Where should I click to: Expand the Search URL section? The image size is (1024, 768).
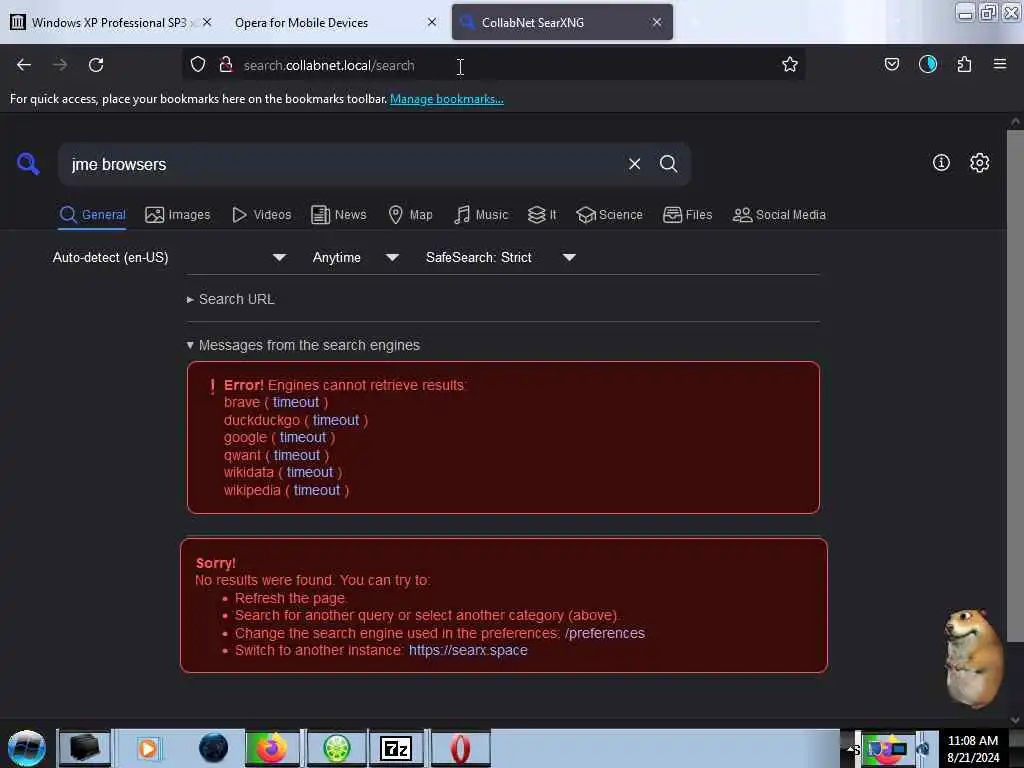(x=231, y=299)
